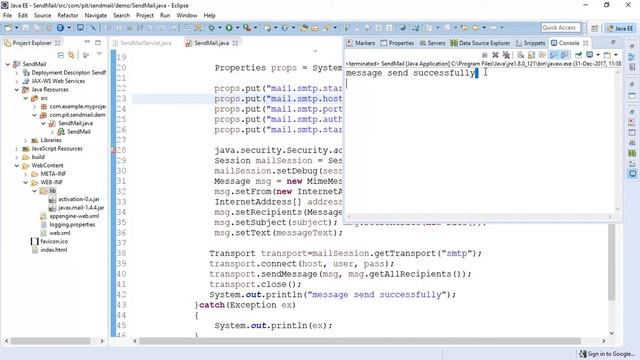This screenshot has width=640, height=360.
Task: Maximize the Project Explorer view
Action: pyautogui.click(x=98, y=42)
